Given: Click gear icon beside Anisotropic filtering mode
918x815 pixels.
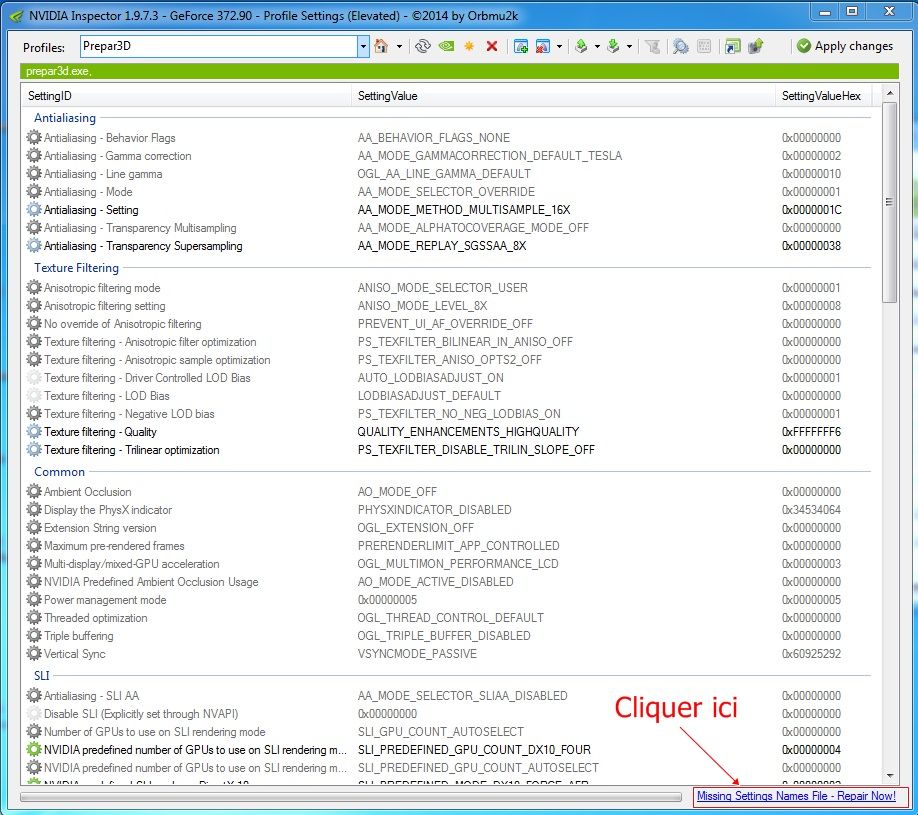Looking at the screenshot, I should [34, 287].
